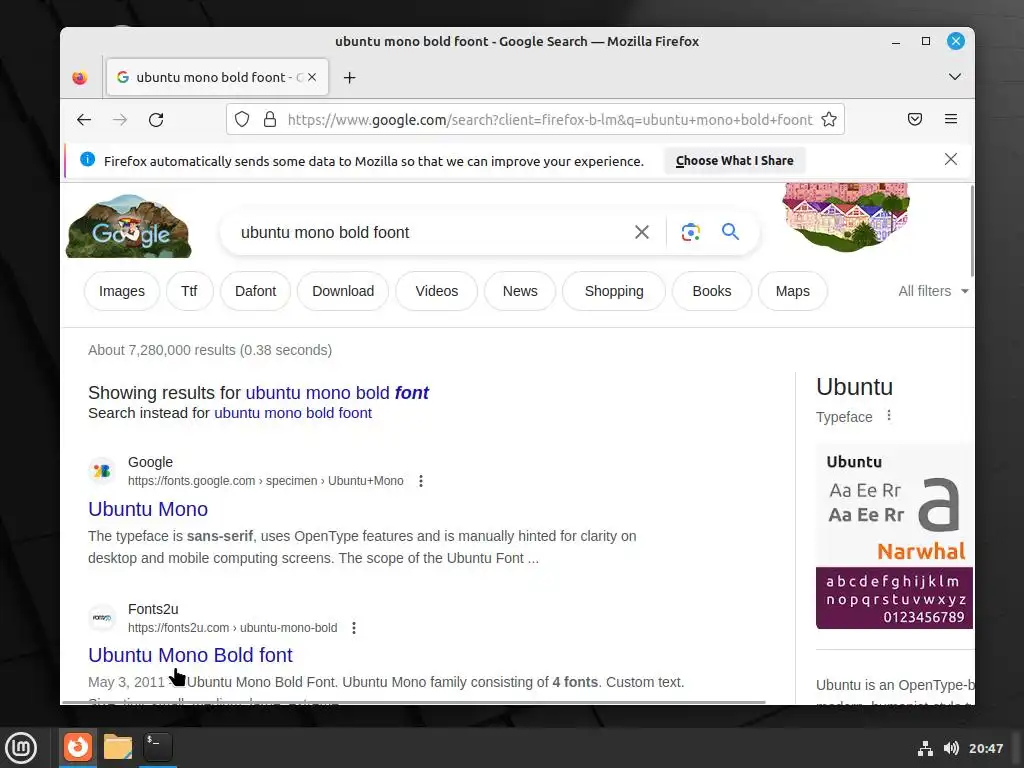Select the Maps filter chip
The height and width of the screenshot is (768, 1024).
(x=793, y=291)
